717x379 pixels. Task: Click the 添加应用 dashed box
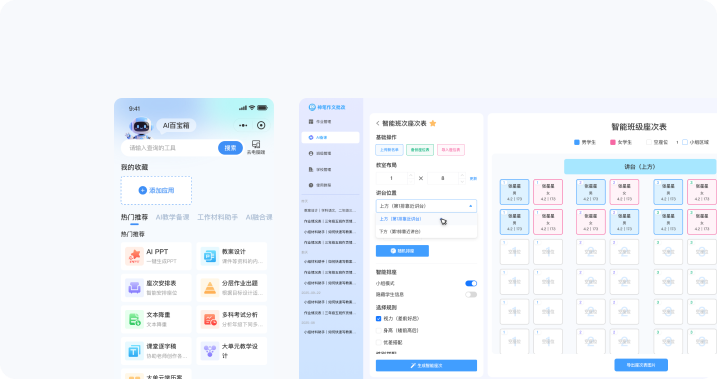(156, 190)
